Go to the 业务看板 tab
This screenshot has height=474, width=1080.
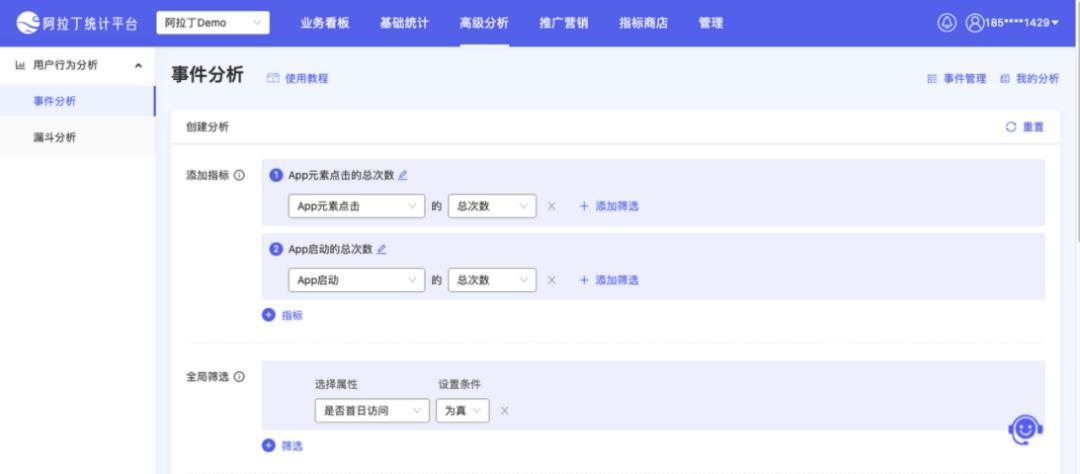click(324, 23)
